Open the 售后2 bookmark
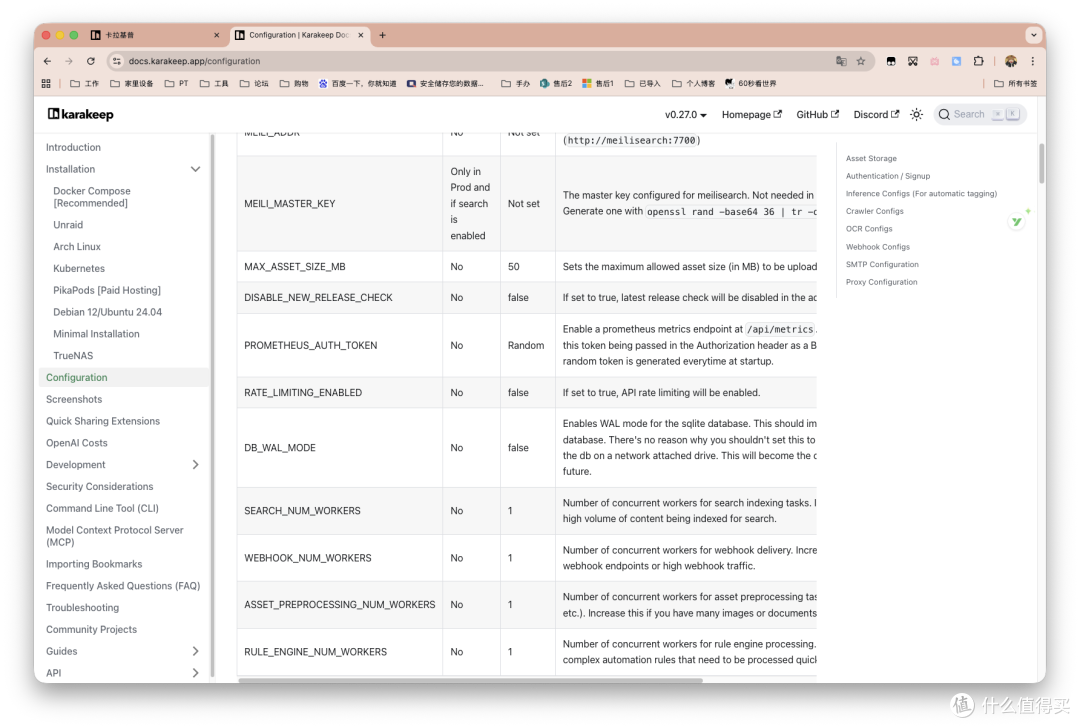 556,83
